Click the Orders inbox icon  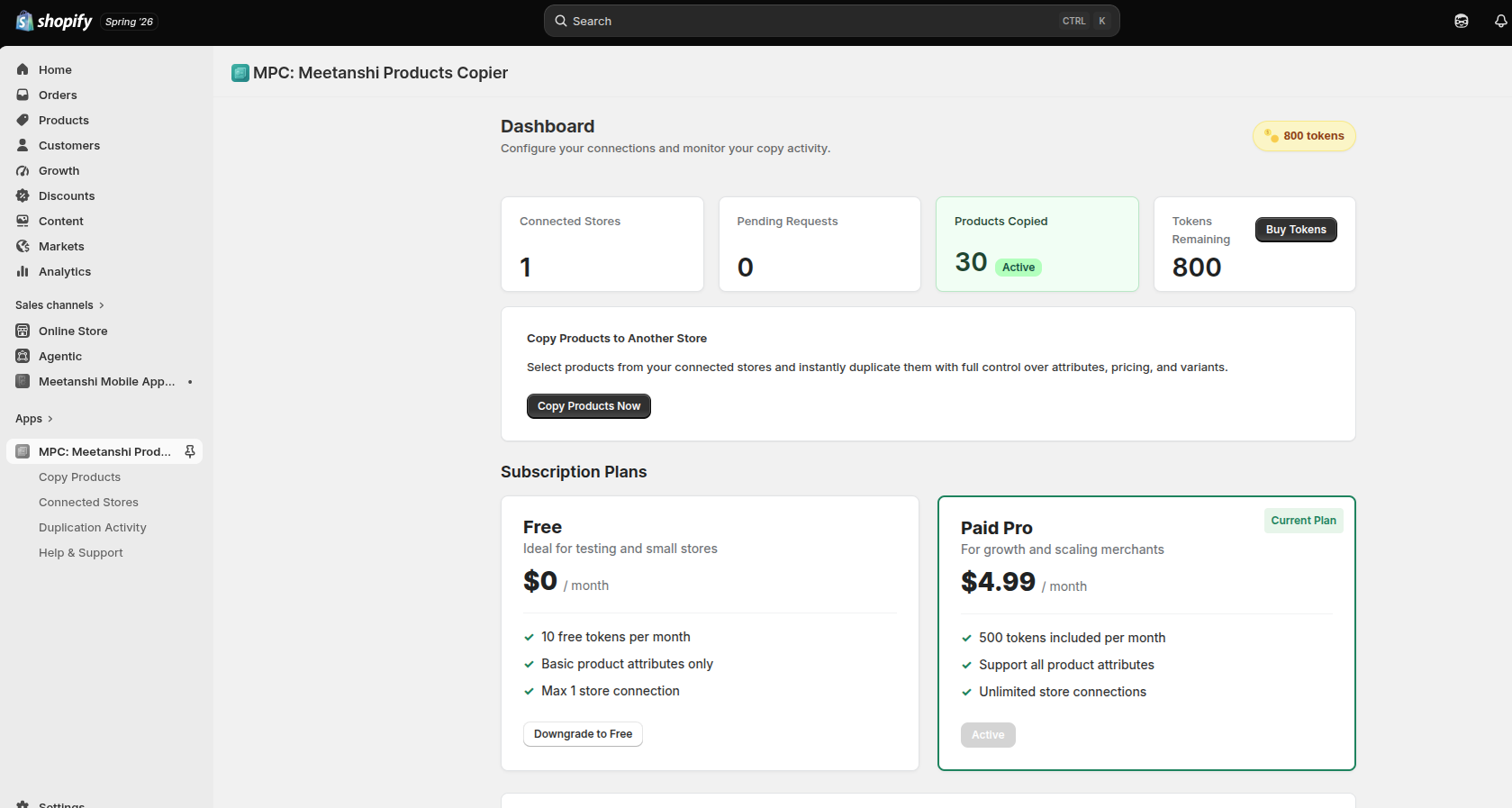(x=23, y=95)
